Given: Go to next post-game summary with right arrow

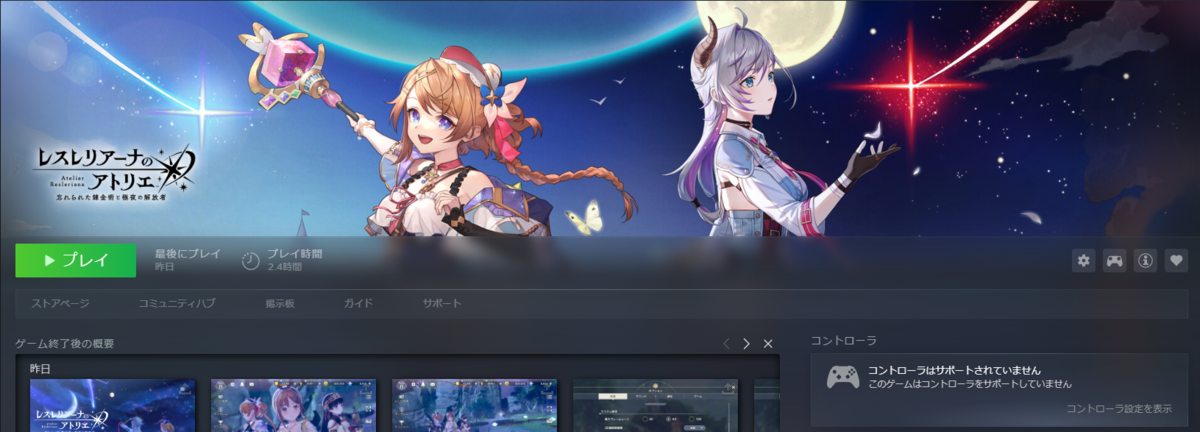Looking at the screenshot, I should point(746,343).
